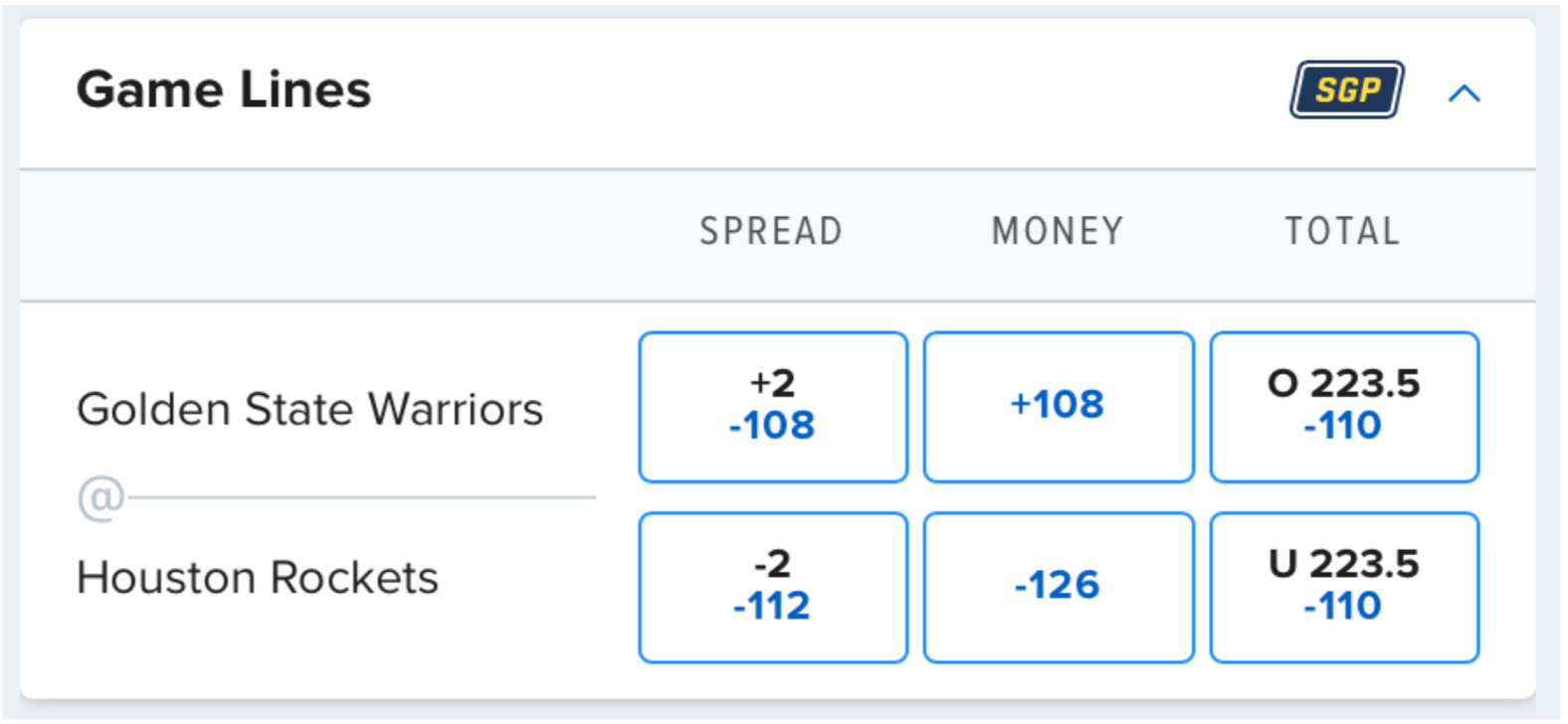The width and height of the screenshot is (1568, 724).
Task: Click the -110 price under O 223.5
Action: pos(1343,427)
